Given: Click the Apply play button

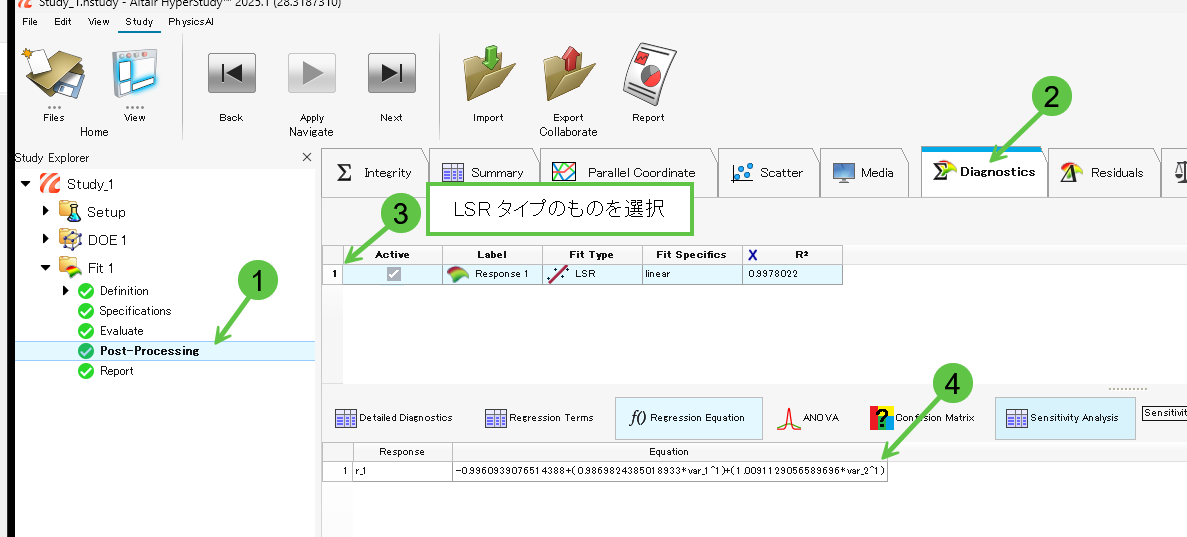Looking at the screenshot, I should point(311,73).
